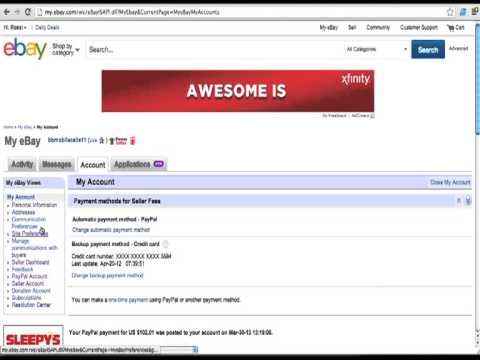Image resolution: width=480 pixels, height=360 pixels.
Task: Collapse the Payment methods section arrow icon
Action: (459, 201)
